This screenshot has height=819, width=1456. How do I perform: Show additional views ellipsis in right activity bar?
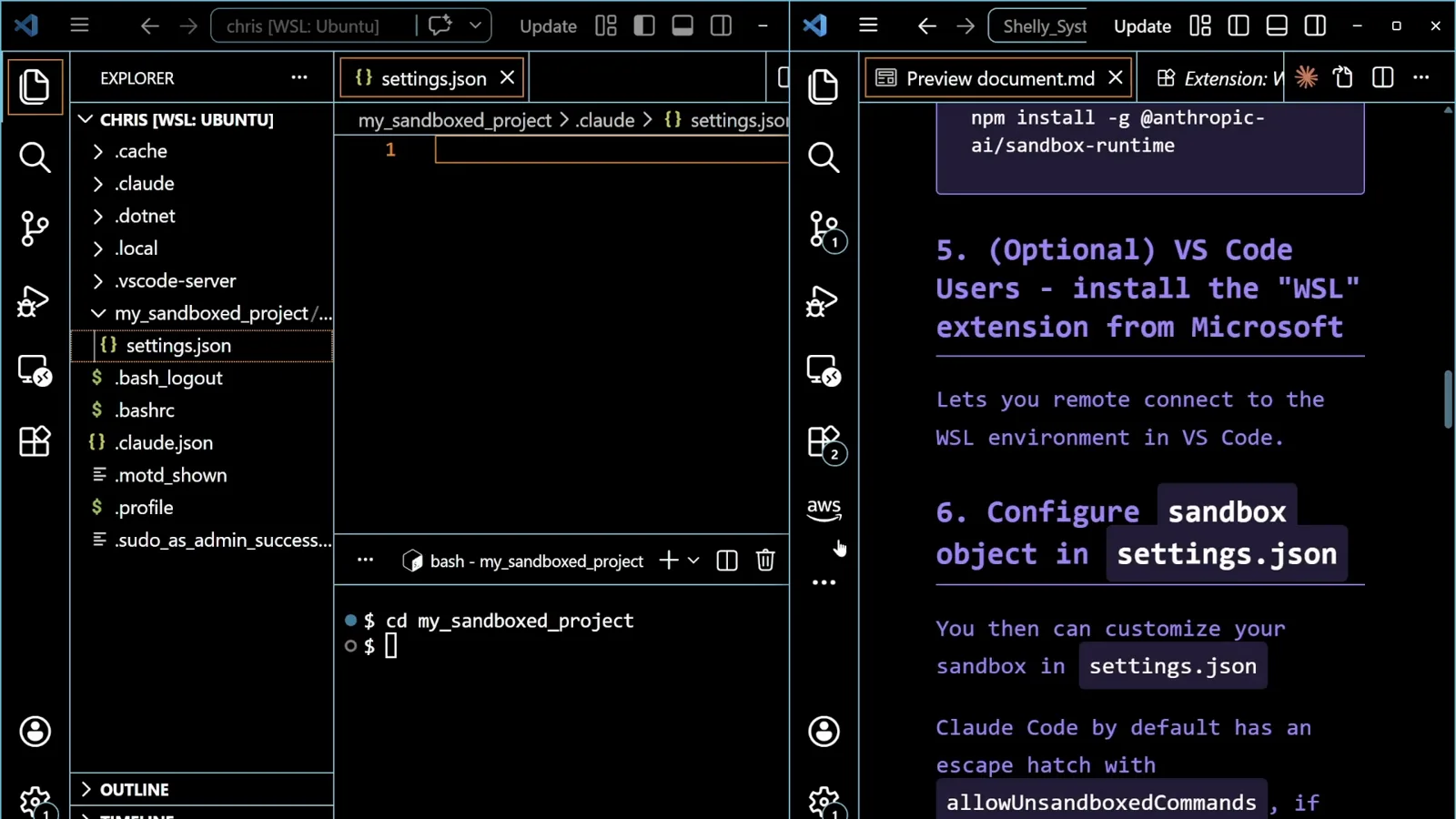point(824,582)
